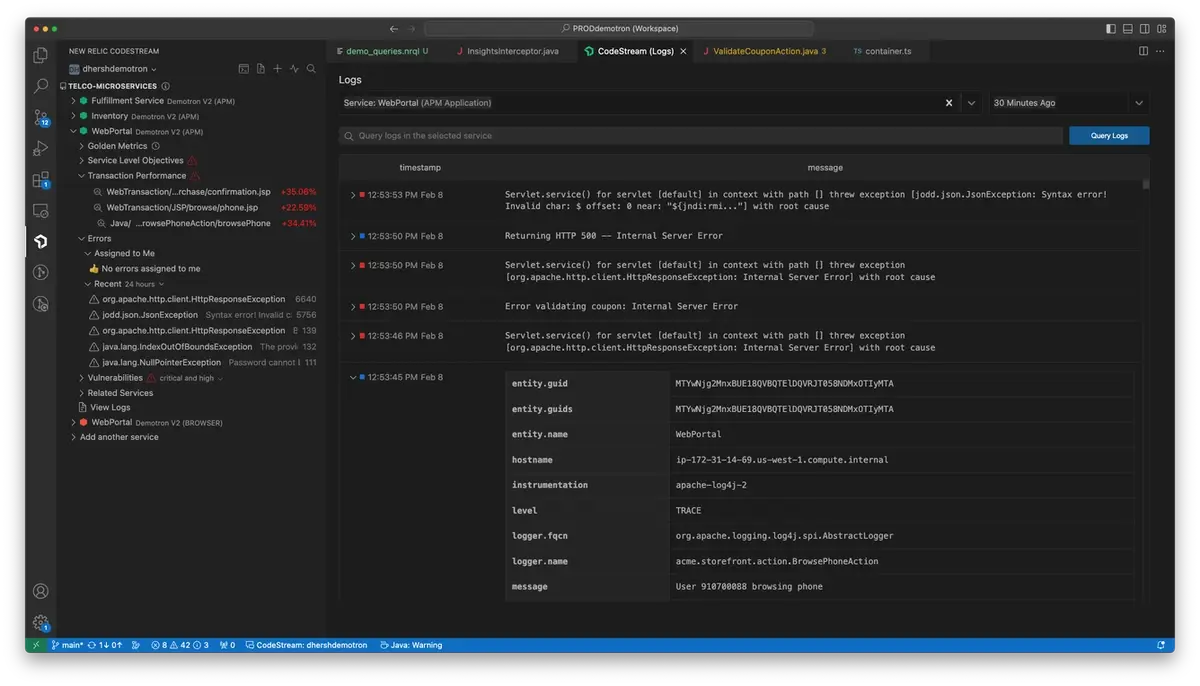1200x686 pixels.
Task: Collapse the 12:53:45 PM log entry
Action: click(x=353, y=378)
